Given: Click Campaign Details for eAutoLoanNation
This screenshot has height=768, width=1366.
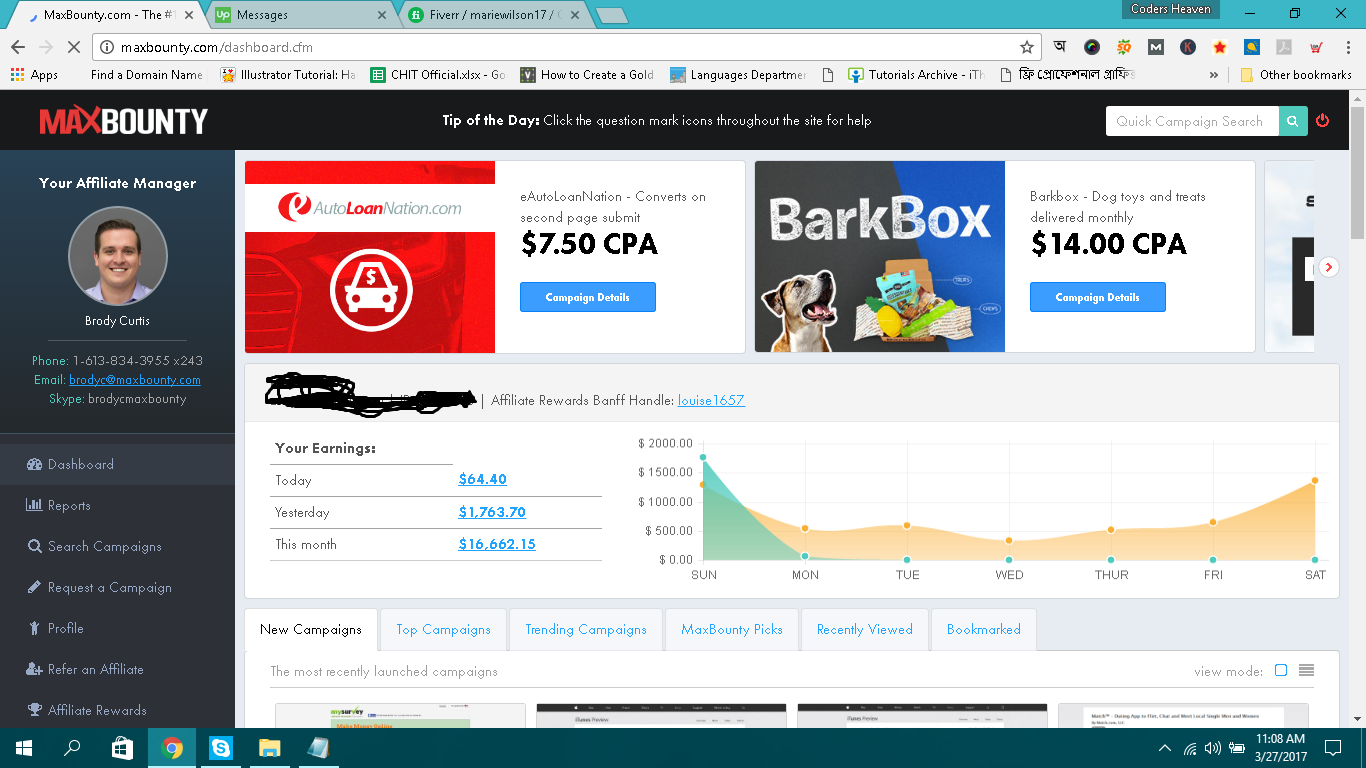Looking at the screenshot, I should click(588, 297).
